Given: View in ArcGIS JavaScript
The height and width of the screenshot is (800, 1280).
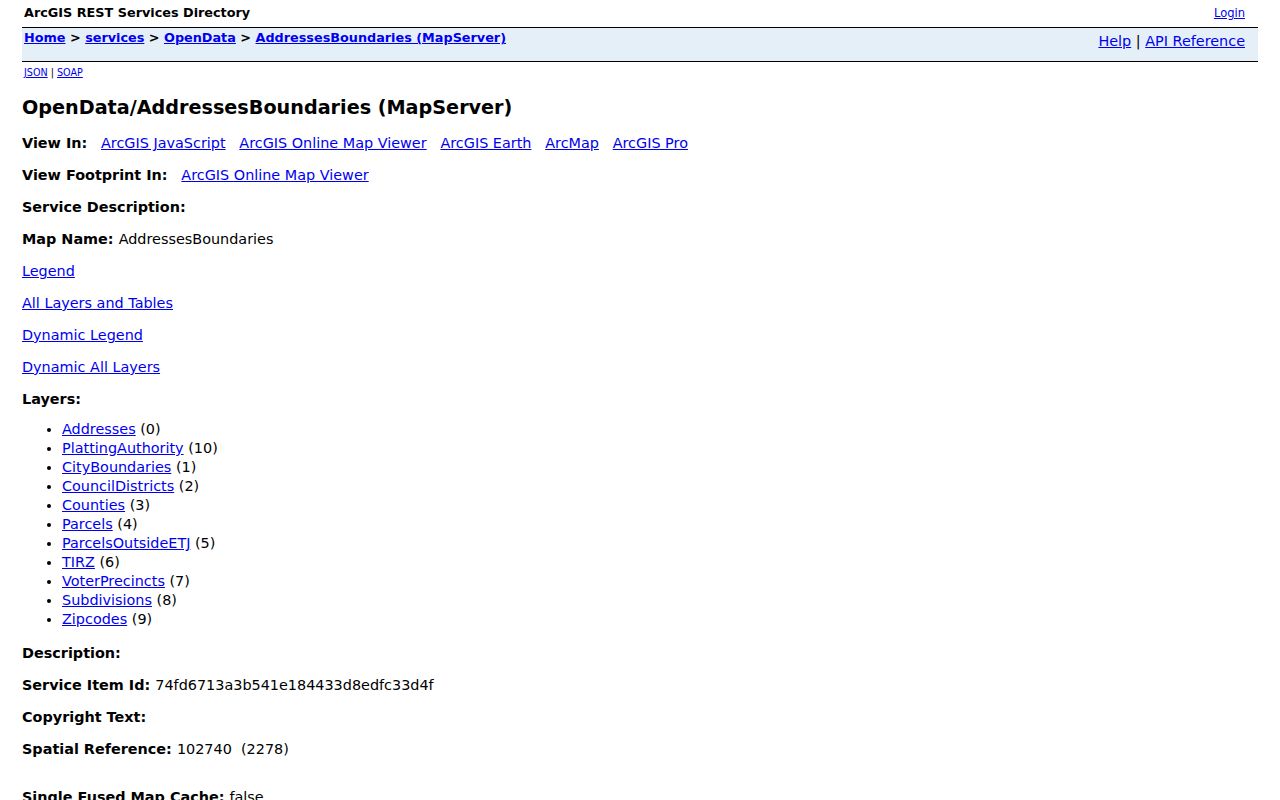Looking at the screenshot, I should [x=163, y=143].
